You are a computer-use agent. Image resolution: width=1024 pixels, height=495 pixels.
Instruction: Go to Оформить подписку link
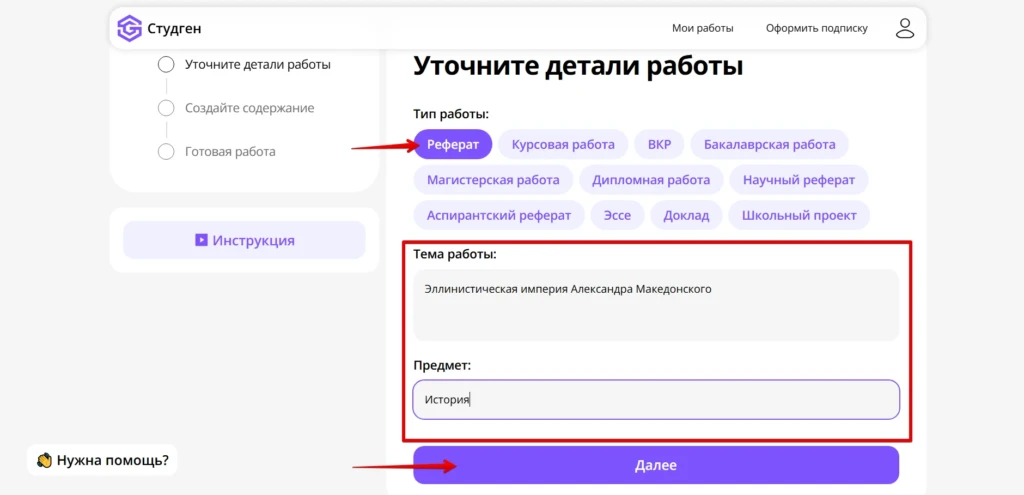coord(817,28)
